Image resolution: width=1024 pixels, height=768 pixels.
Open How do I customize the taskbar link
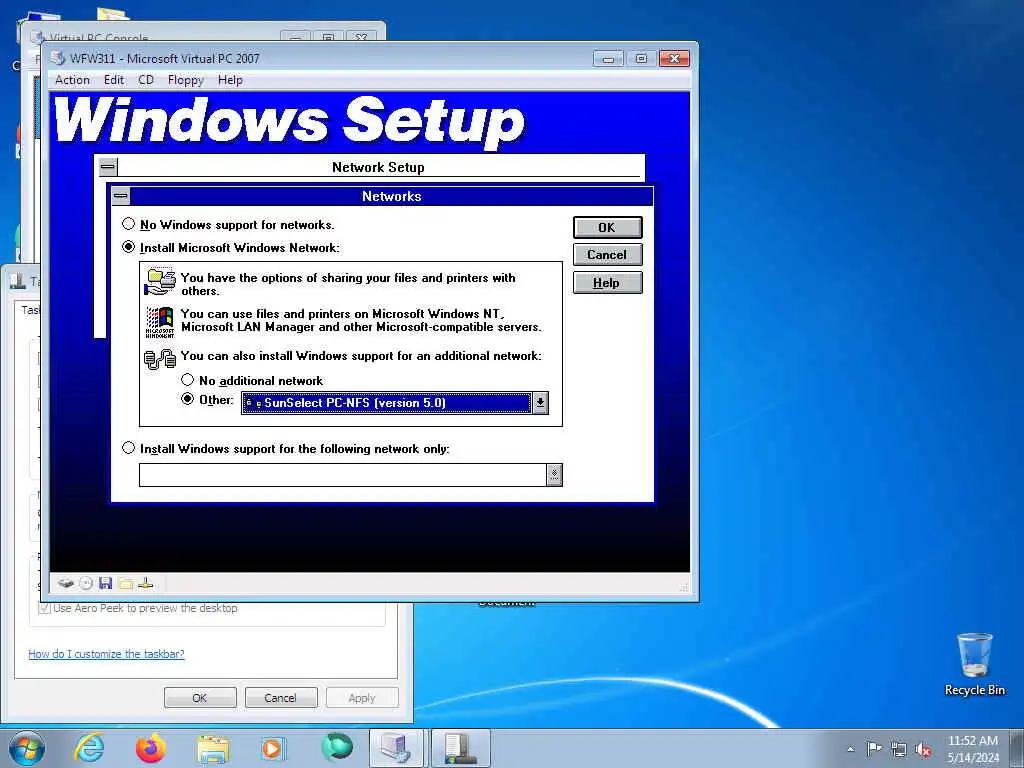106,654
